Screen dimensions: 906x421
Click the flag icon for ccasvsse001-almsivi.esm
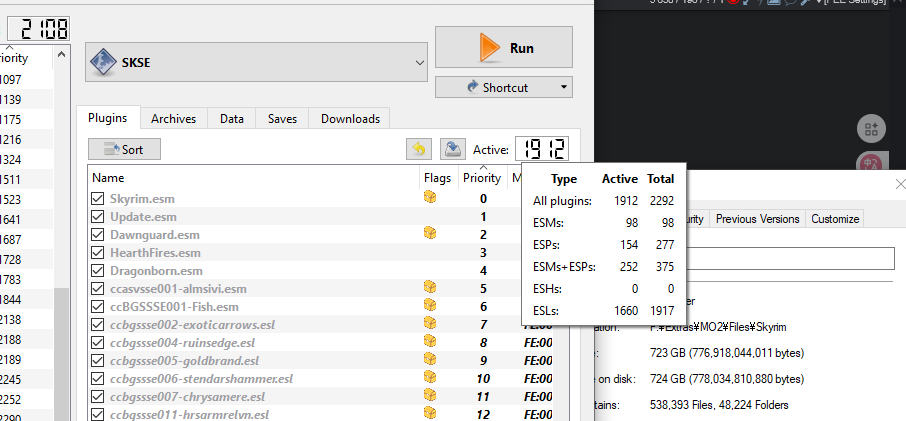(x=429, y=286)
